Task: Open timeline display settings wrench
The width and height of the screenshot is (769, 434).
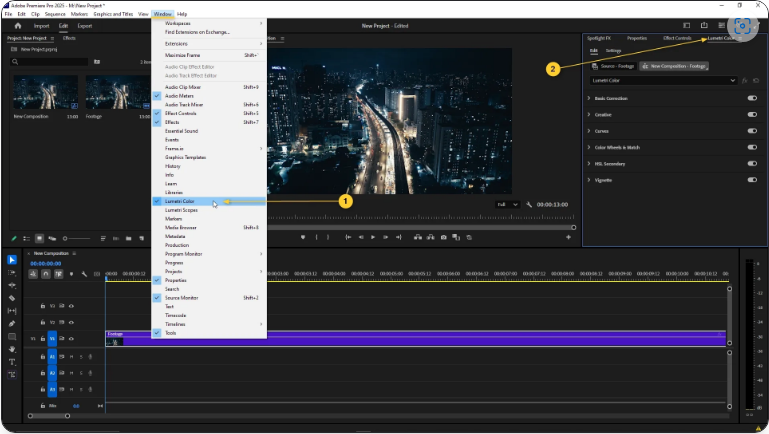Action: [x=84, y=274]
